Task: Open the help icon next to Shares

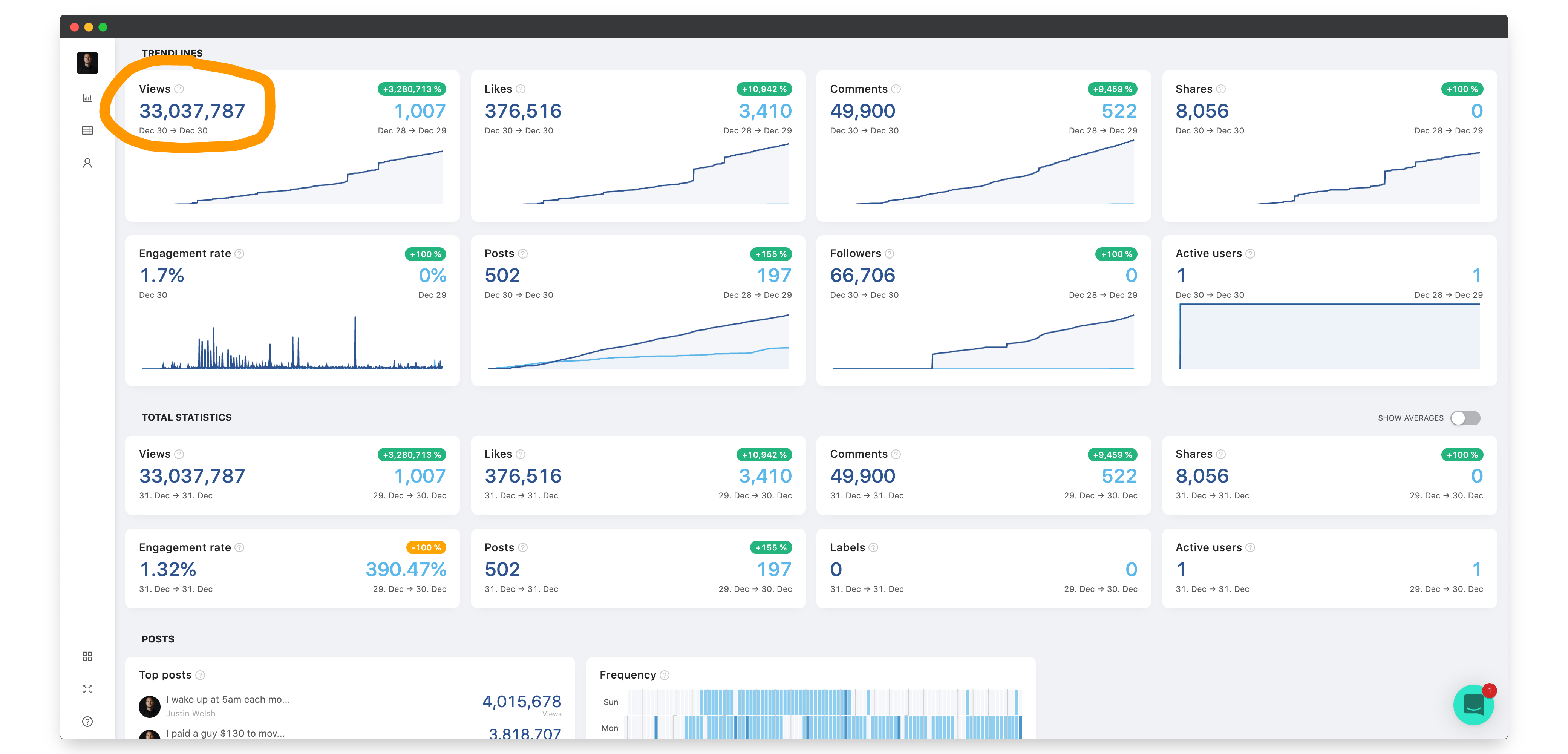Action: pyautogui.click(x=1221, y=89)
